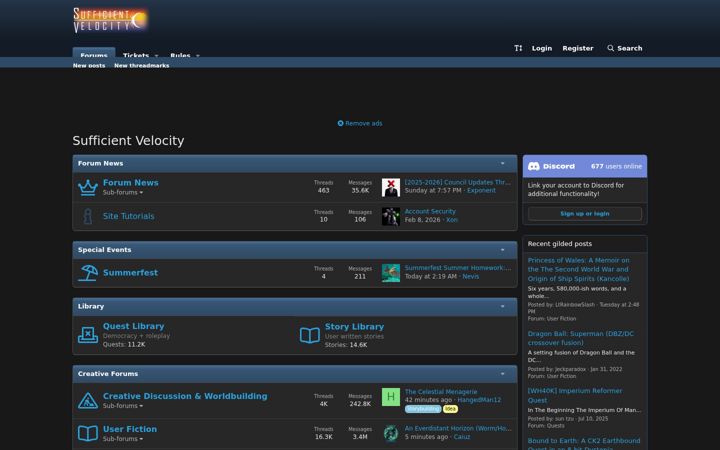Click the yellow Idea tag
This screenshot has width=720, height=450.
pos(450,409)
